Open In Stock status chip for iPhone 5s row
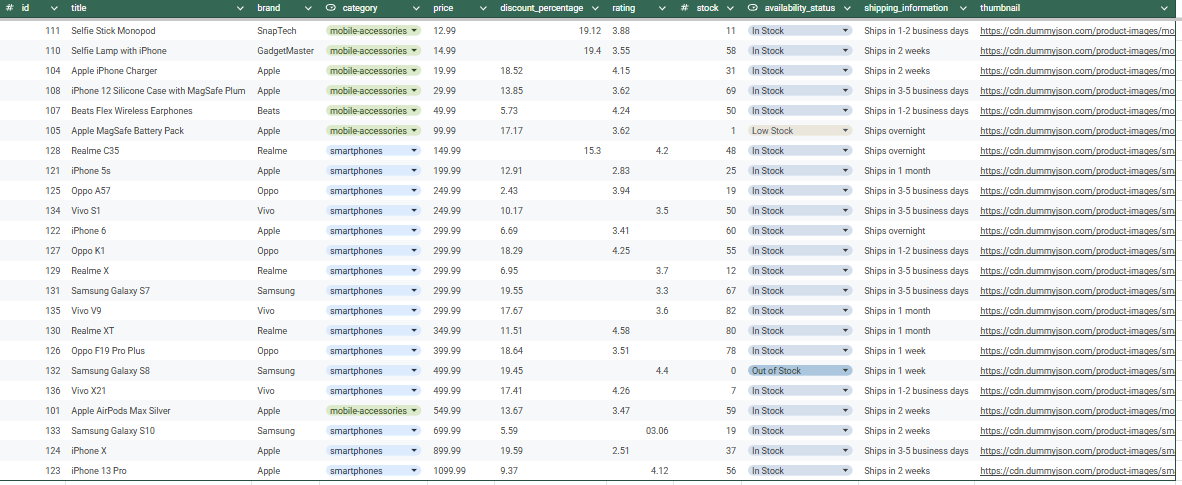 800,170
